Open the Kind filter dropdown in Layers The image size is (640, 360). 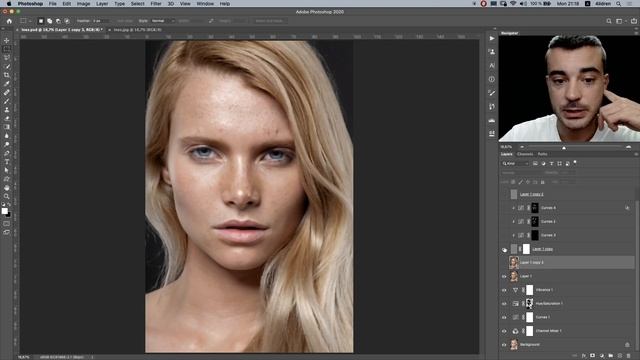(516, 163)
